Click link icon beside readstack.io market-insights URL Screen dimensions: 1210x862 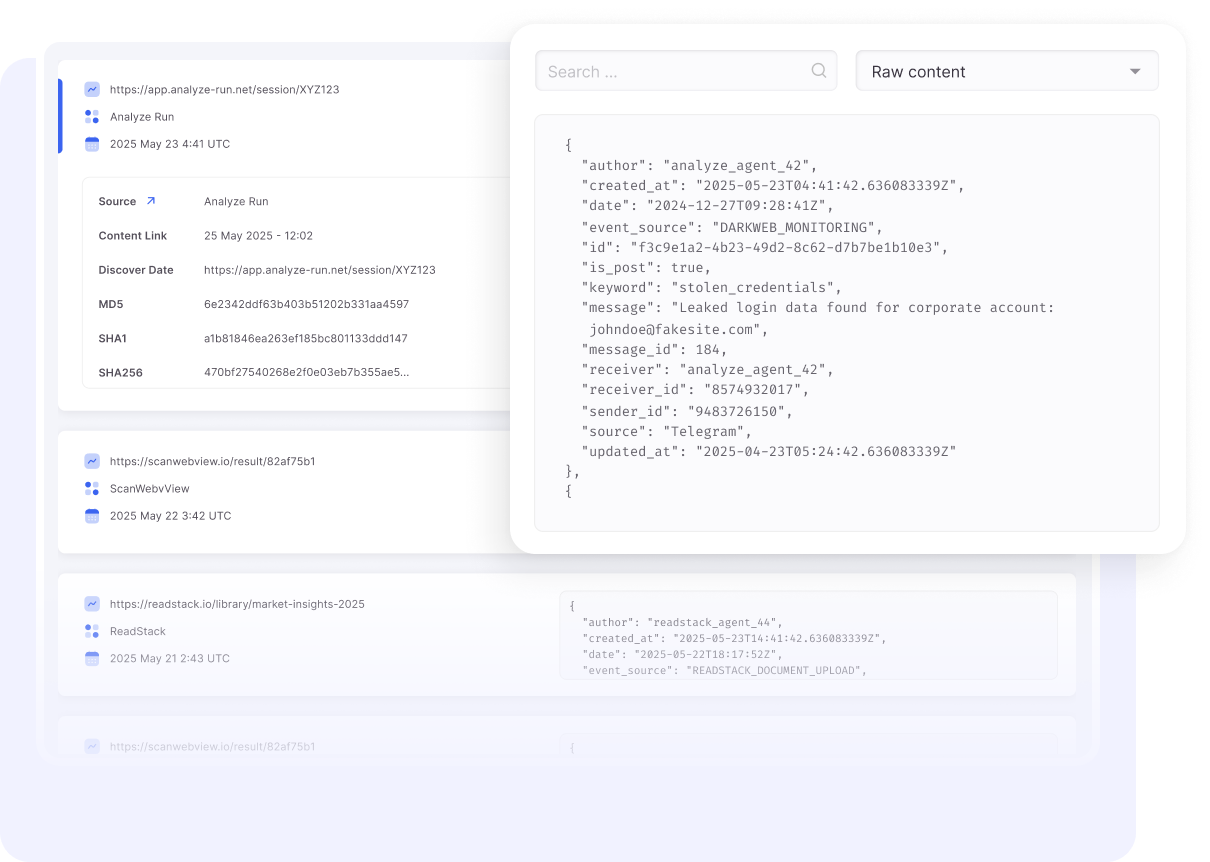[92, 604]
